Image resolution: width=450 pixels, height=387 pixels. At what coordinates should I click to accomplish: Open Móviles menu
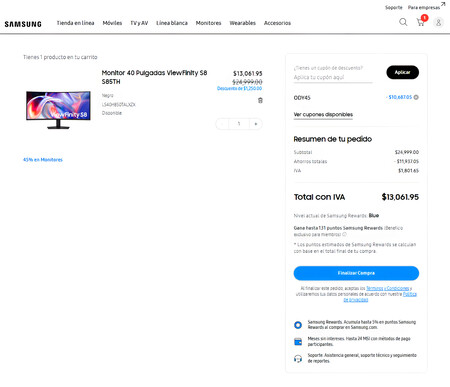tap(112, 23)
